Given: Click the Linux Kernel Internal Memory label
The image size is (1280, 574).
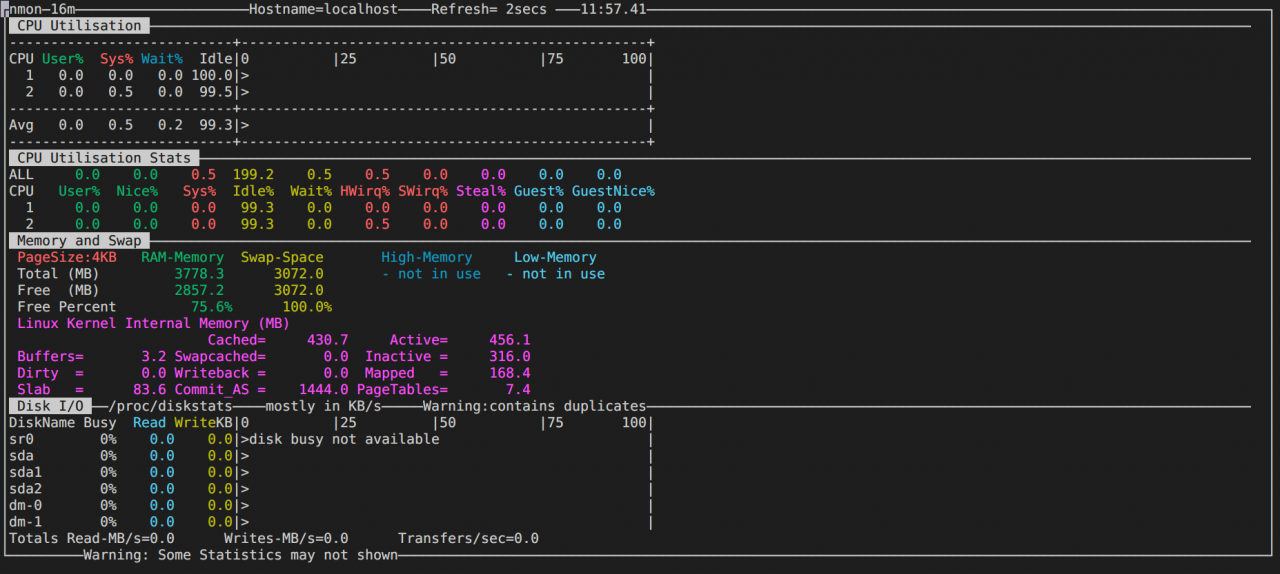Looking at the screenshot, I should tap(153, 323).
